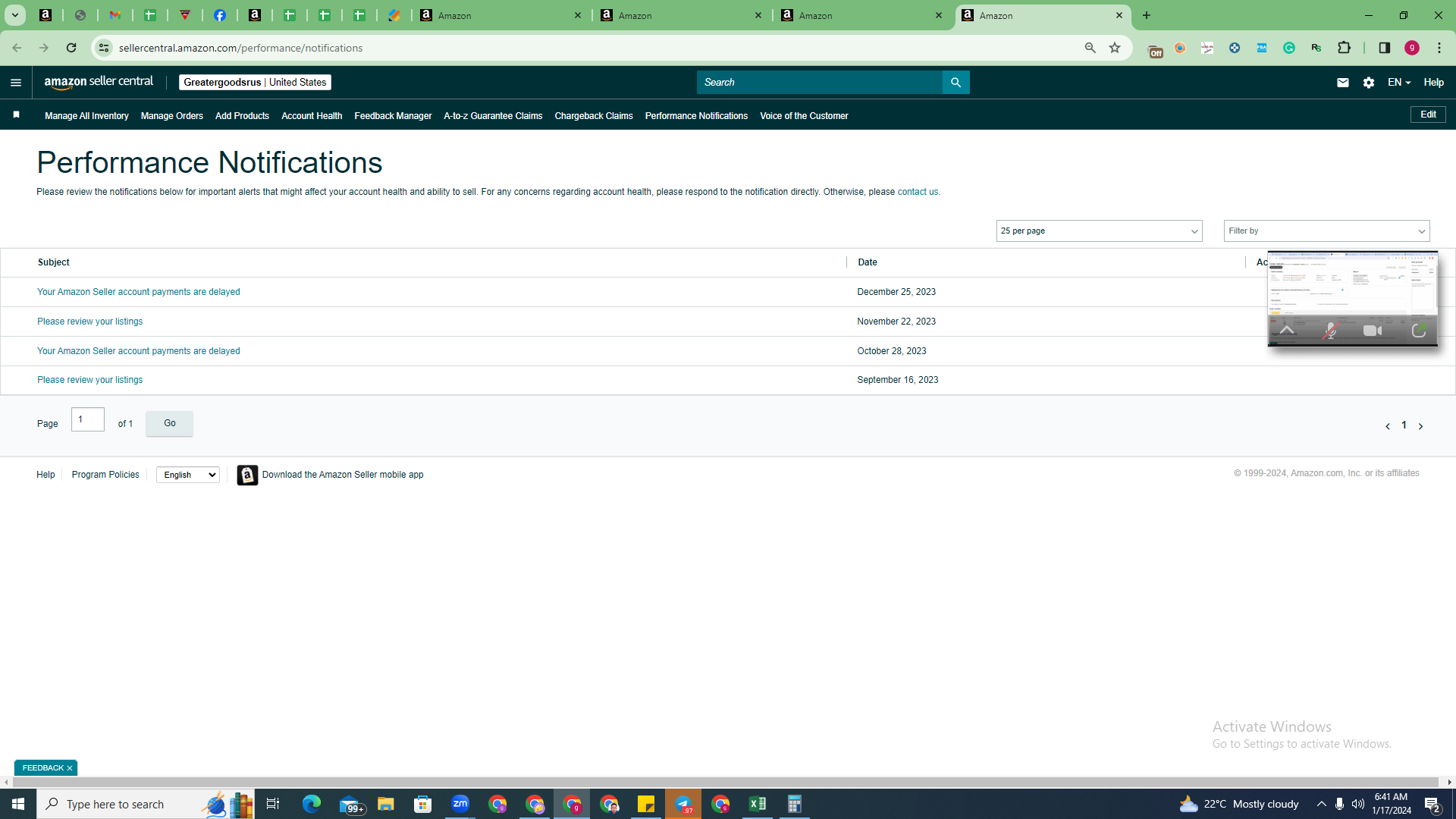Go to Account Health
This screenshot has height=819, width=1456.
(x=312, y=116)
